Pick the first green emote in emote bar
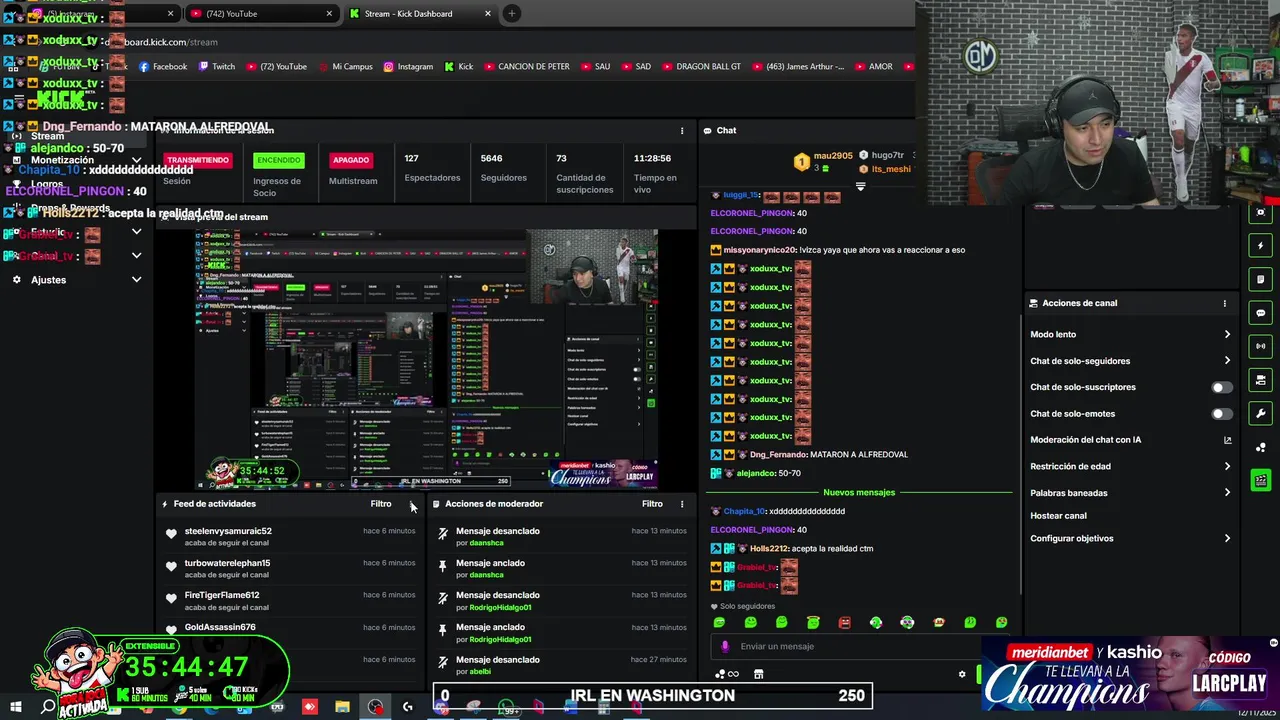This screenshot has height=720, width=1280. (x=718, y=622)
